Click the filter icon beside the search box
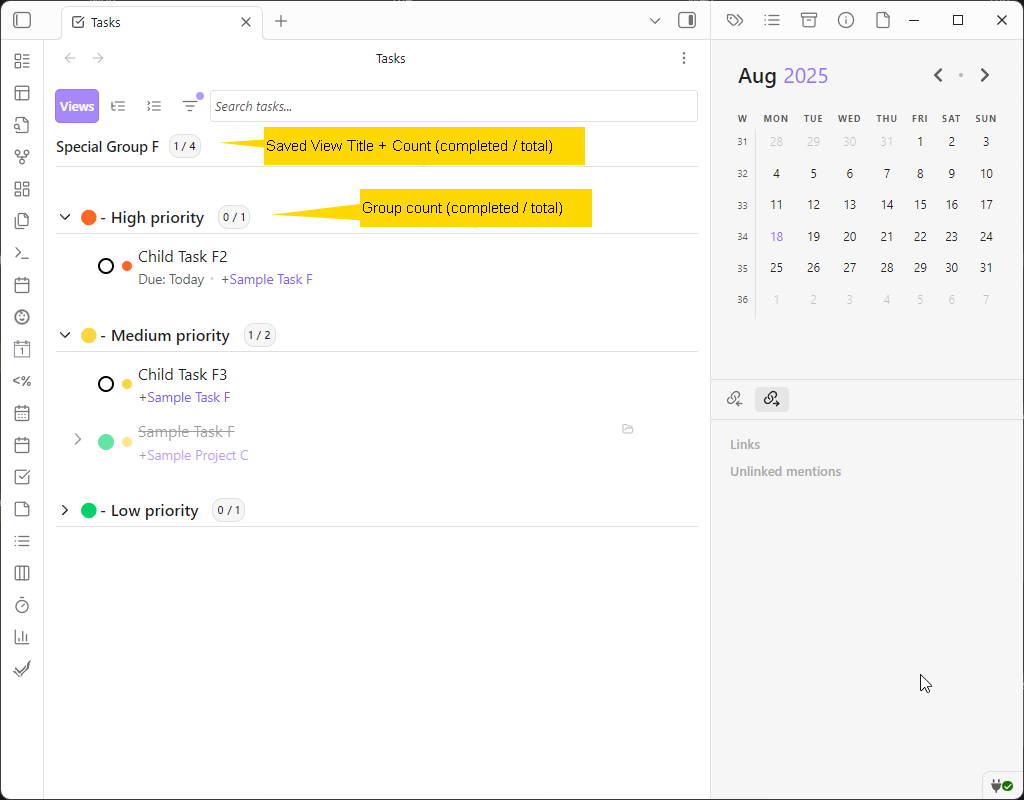1024x800 pixels. click(189, 106)
